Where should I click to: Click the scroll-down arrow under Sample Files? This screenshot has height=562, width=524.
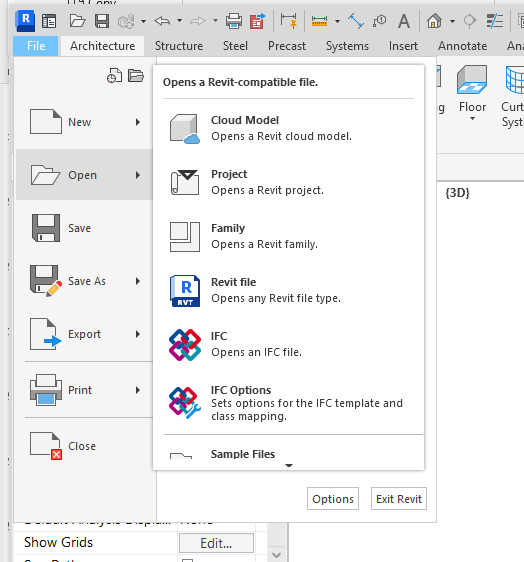(289, 465)
